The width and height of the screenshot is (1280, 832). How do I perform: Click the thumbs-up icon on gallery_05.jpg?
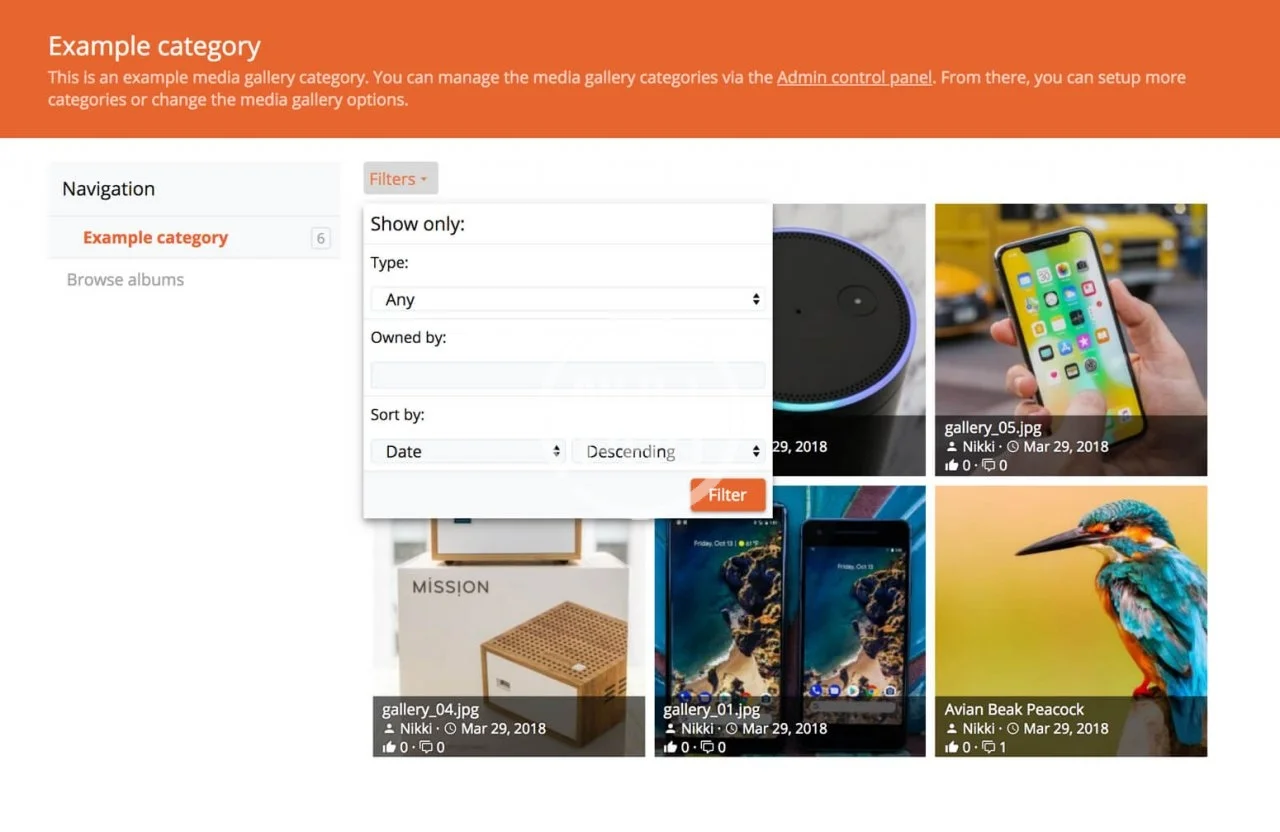951,466
